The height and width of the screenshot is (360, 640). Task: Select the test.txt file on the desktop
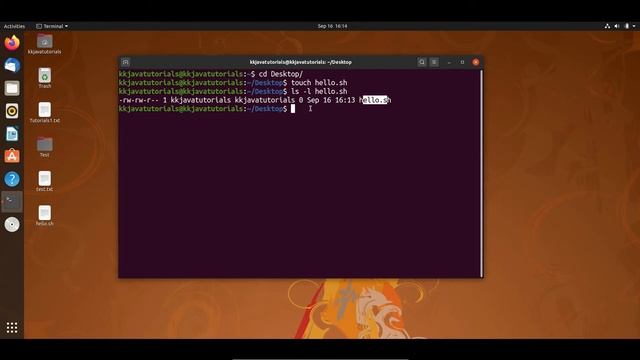click(x=44, y=181)
